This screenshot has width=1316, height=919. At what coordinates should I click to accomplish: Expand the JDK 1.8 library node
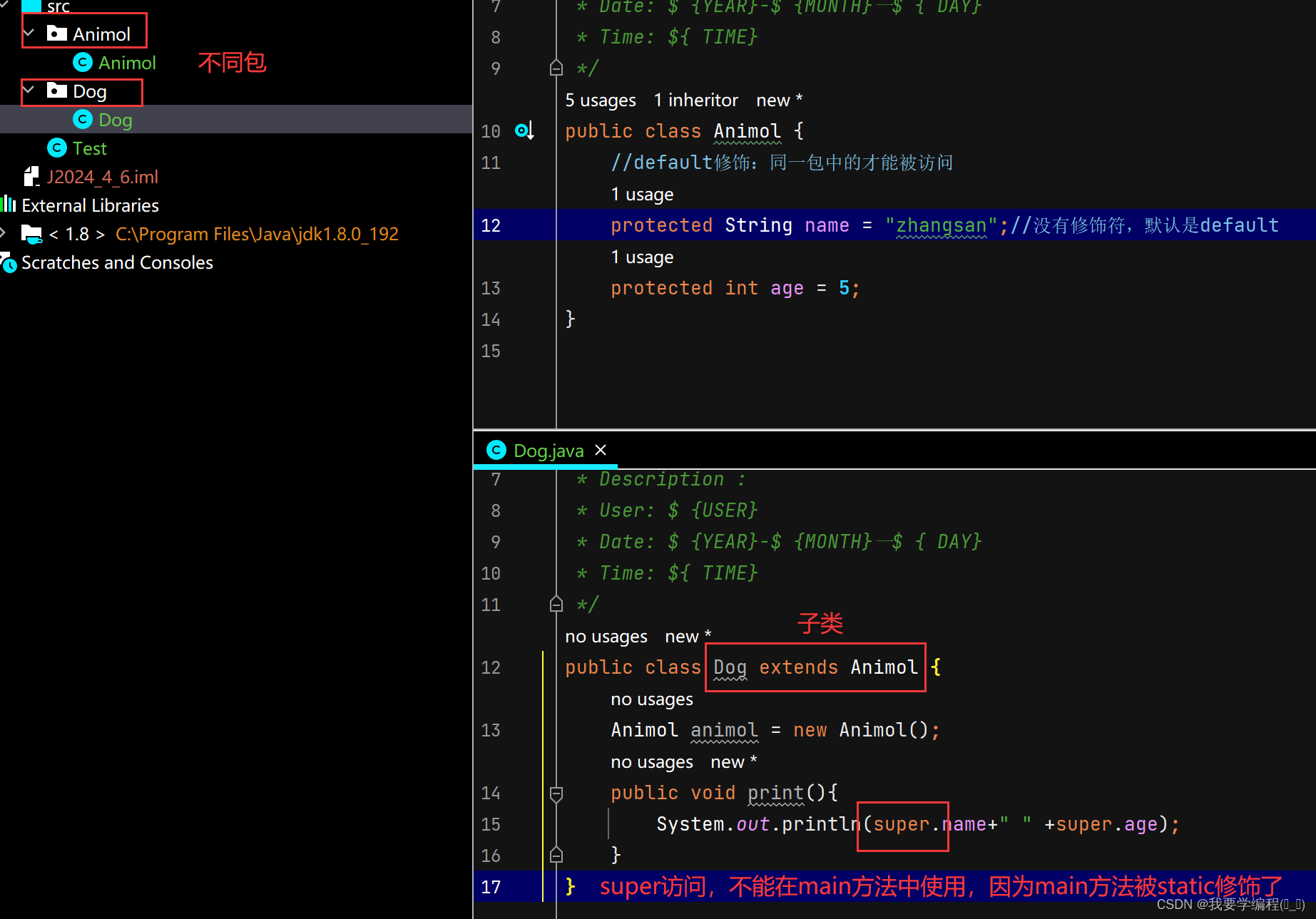4,233
